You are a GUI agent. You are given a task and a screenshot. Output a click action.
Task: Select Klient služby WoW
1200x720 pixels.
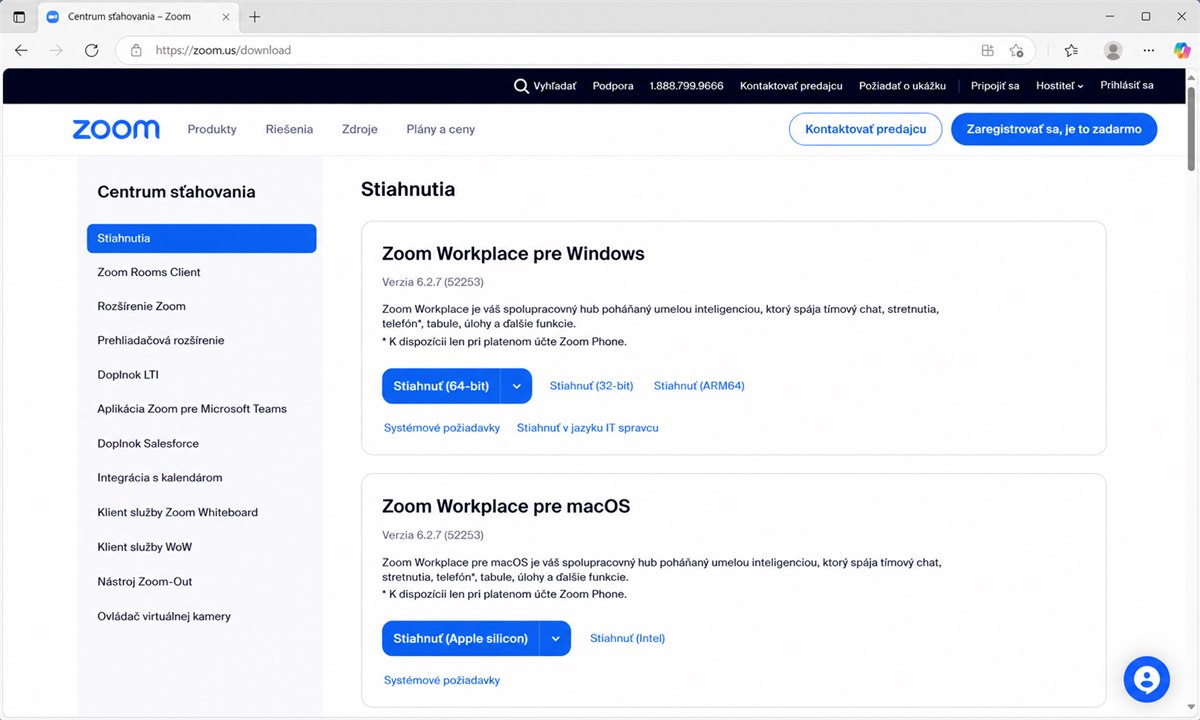tap(145, 547)
